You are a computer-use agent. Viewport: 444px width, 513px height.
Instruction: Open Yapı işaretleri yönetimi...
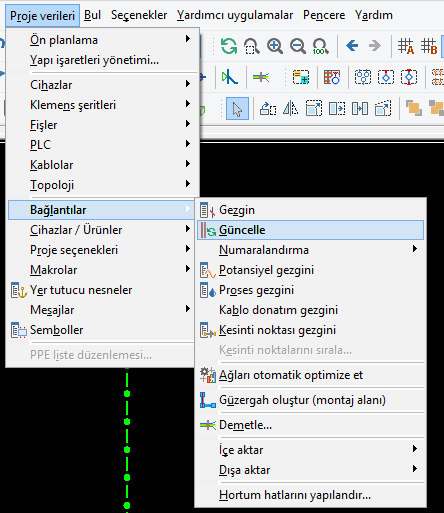click(x=101, y=60)
